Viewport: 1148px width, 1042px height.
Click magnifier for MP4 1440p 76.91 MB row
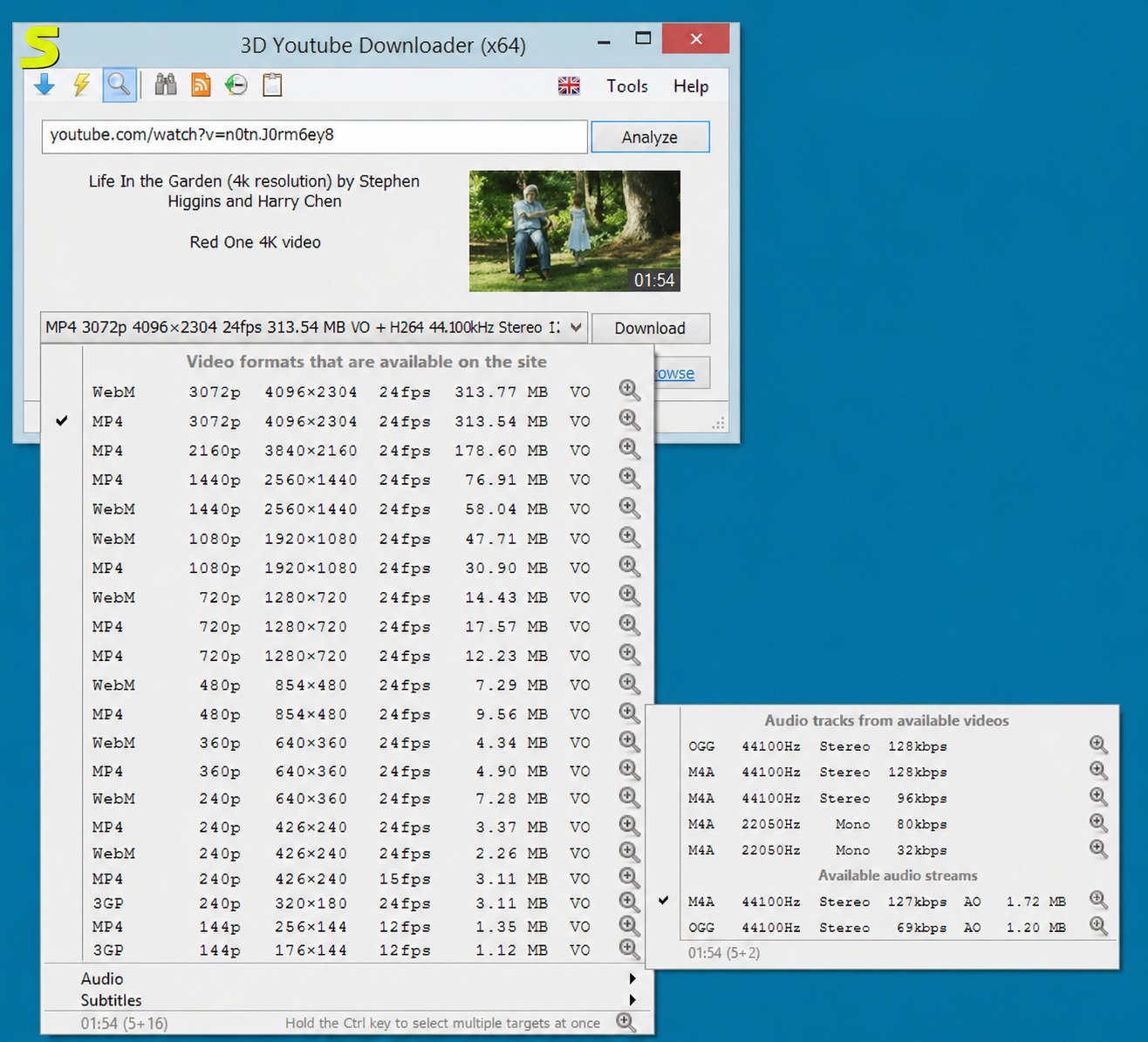(629, 479)
